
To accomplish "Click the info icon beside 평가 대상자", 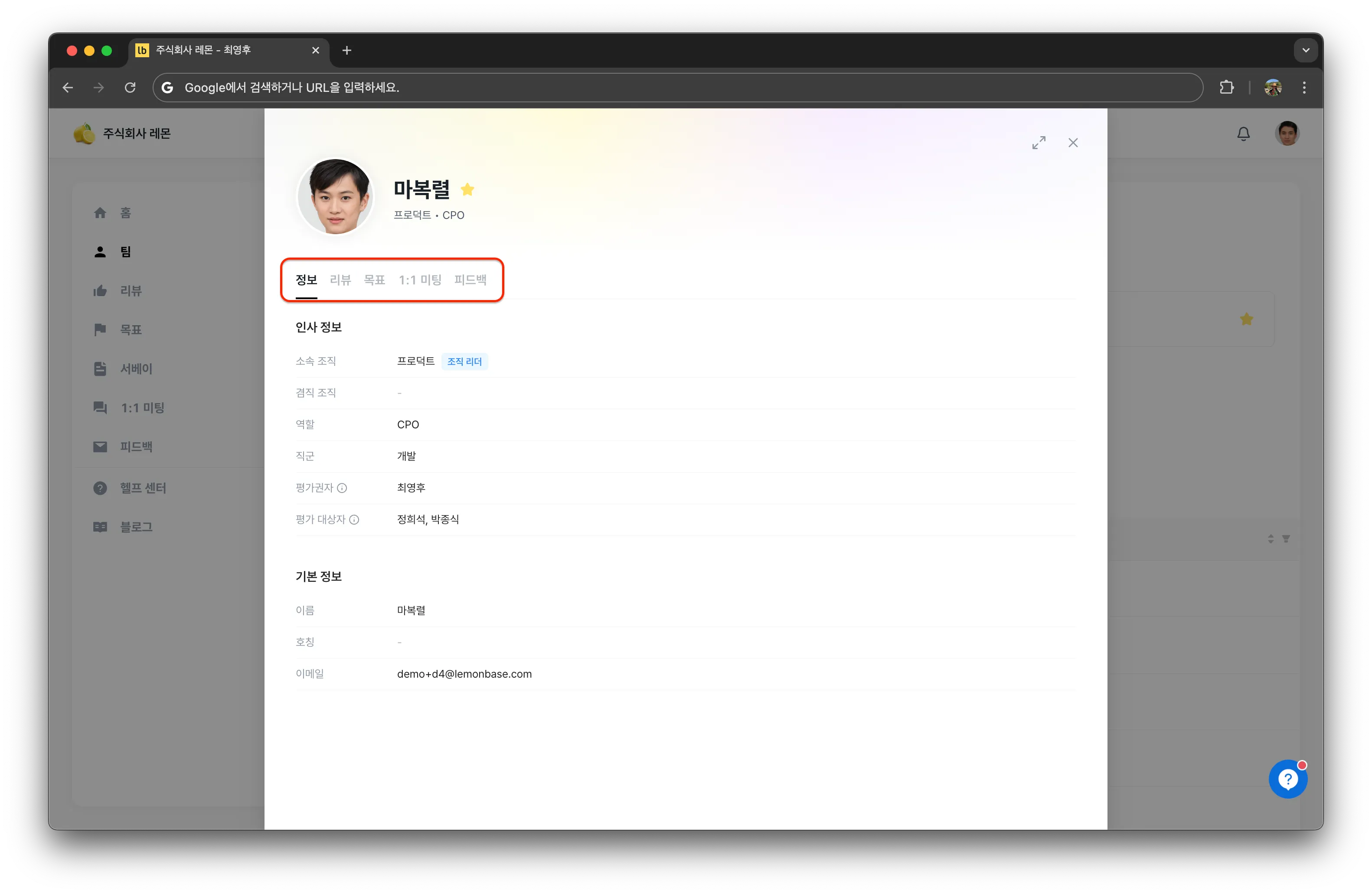I will pos(354,520).
